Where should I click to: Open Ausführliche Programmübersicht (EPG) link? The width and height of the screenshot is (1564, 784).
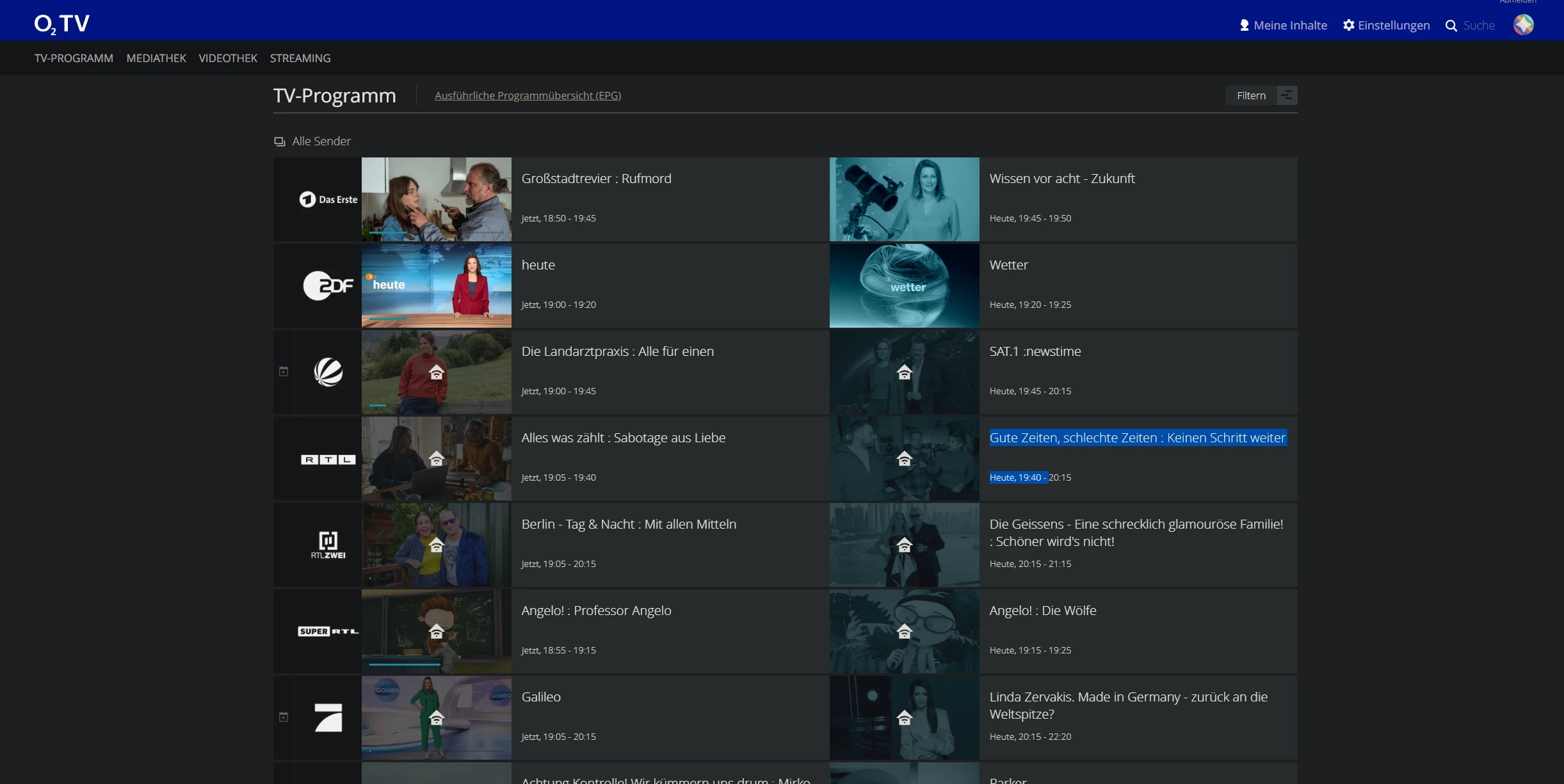click(528, 95)
